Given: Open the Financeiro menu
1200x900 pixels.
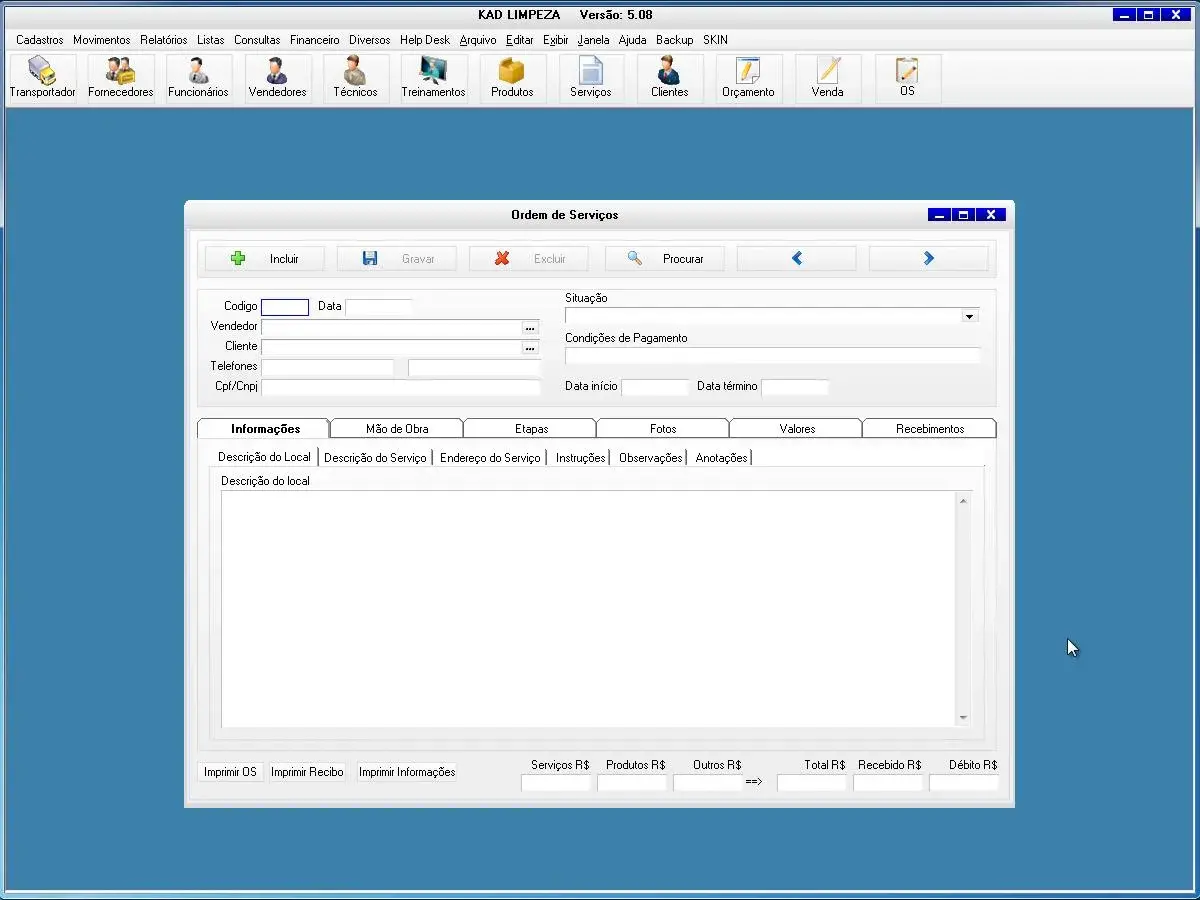Looking at the screenshot, I should click(315, 40).
